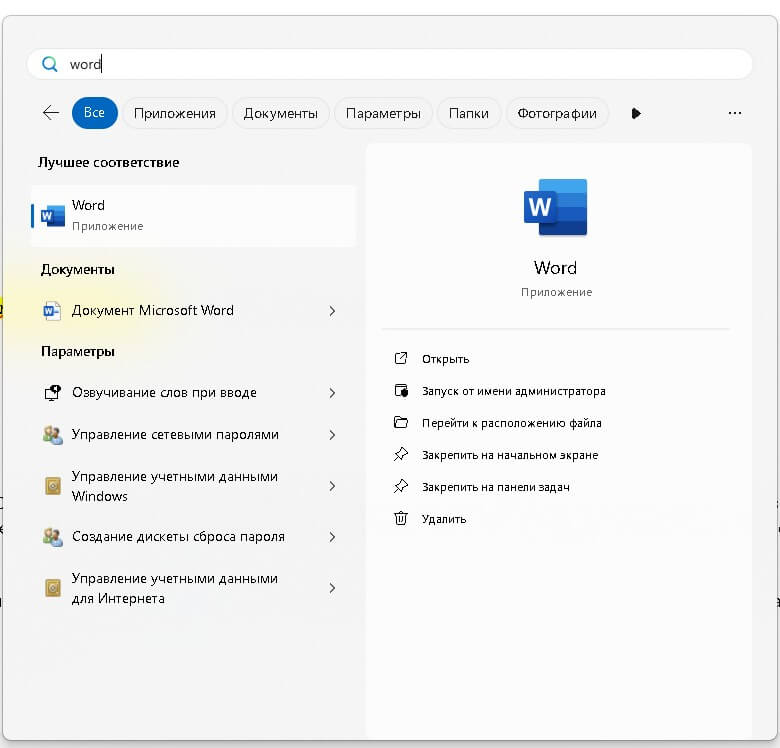The image size is (780, 748).
Task: Open the Word app best match result
Action: (194, 216)
